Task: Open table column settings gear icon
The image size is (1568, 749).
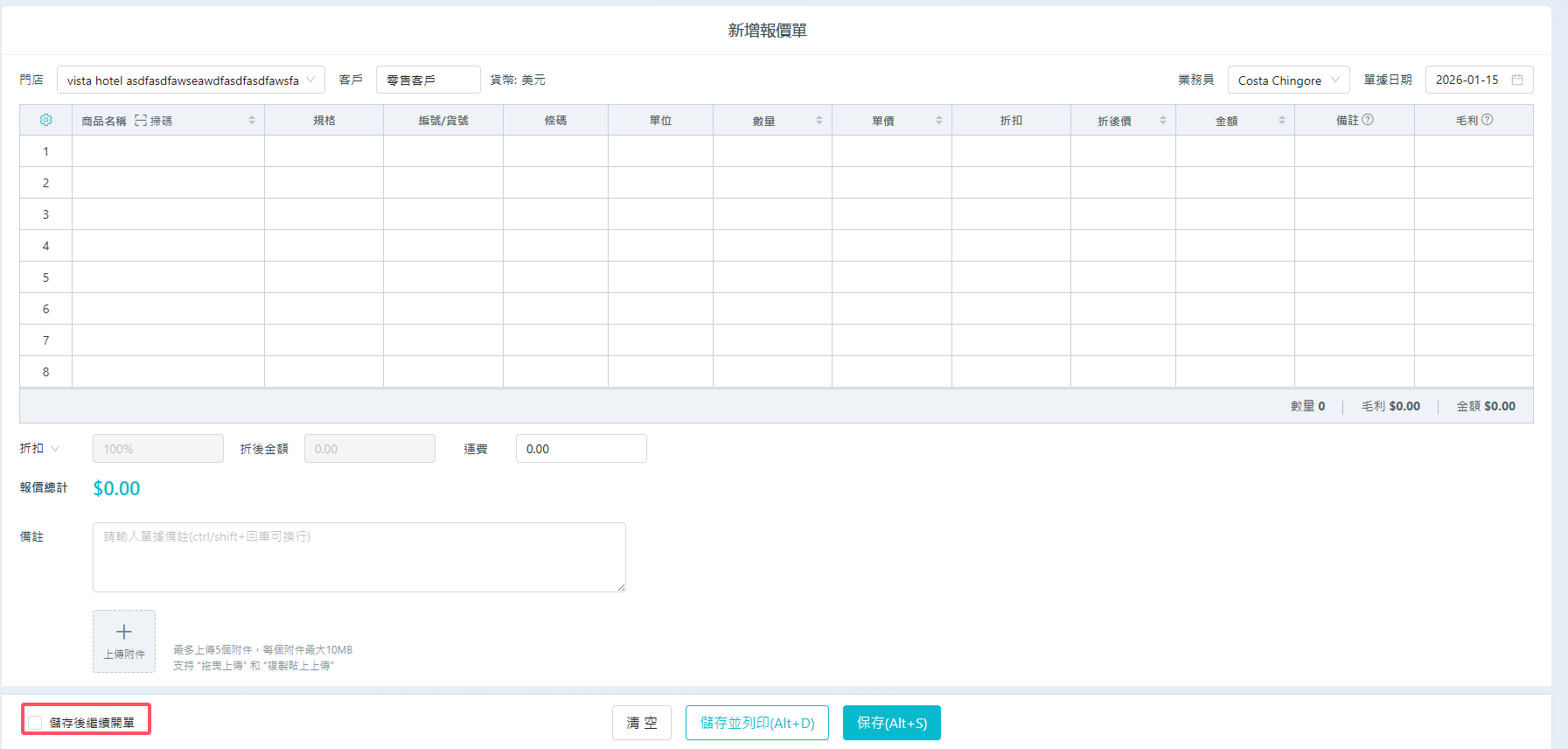Action: click(46, 120)
